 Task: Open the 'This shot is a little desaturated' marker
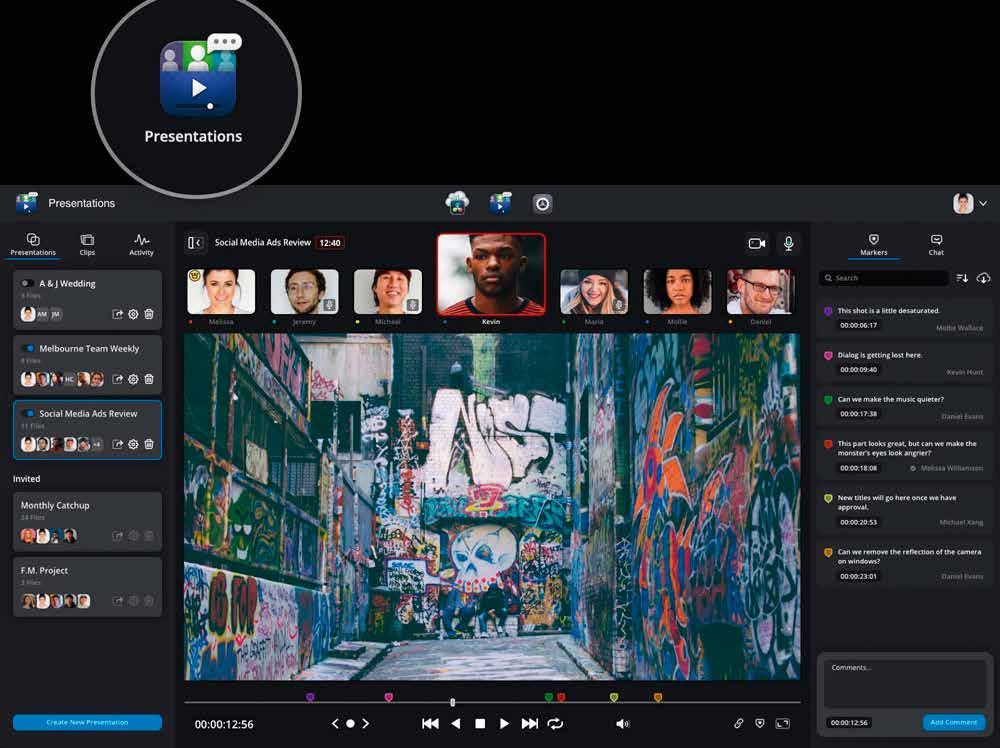click(904, 318)
